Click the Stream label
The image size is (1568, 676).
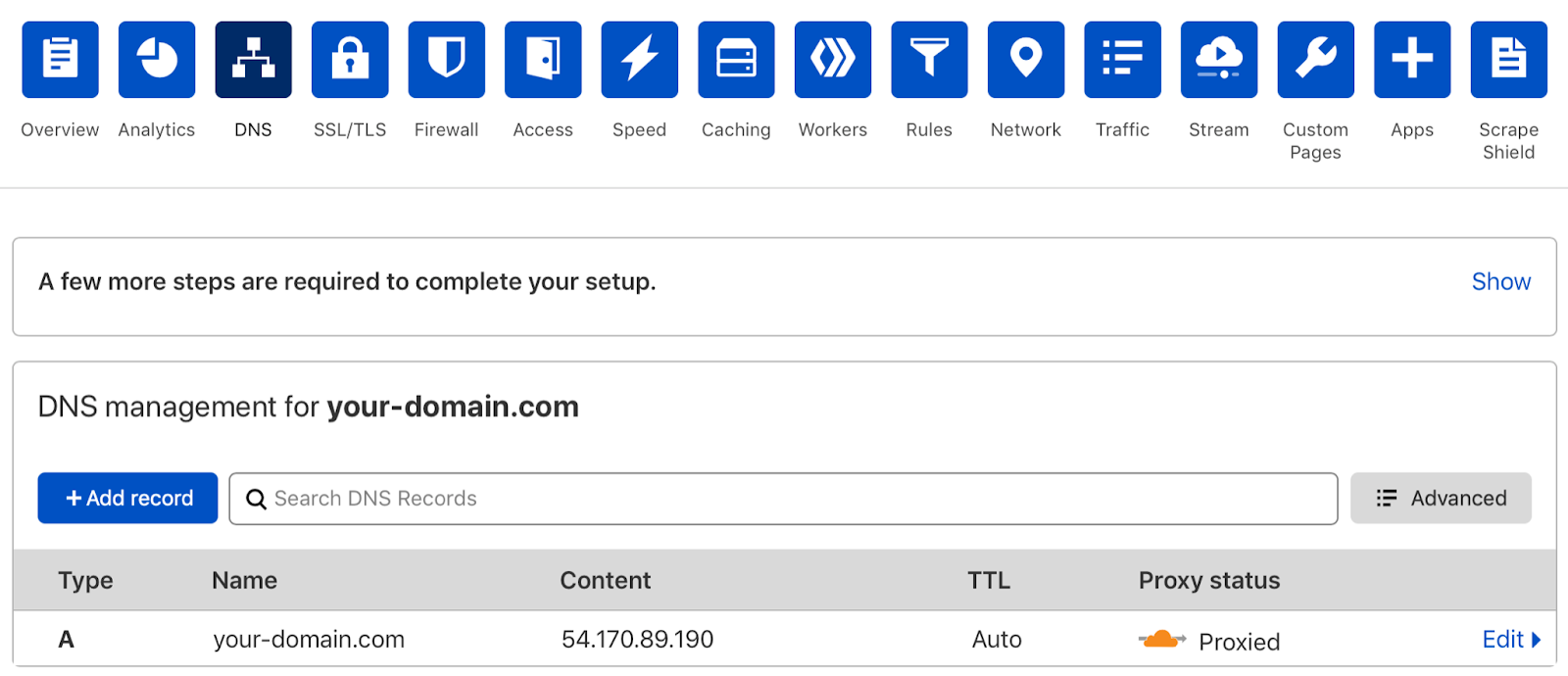click(1219, 129)
